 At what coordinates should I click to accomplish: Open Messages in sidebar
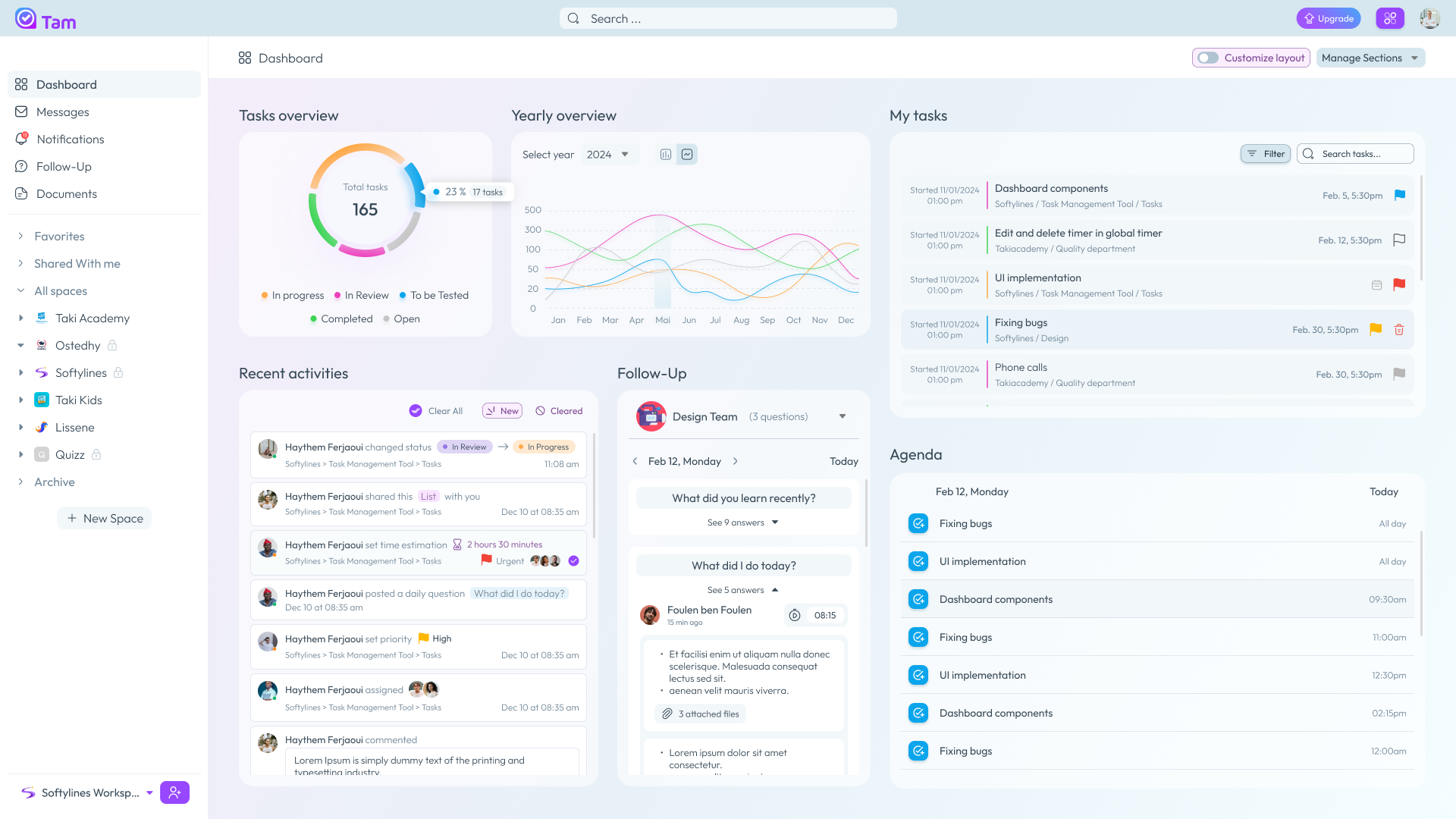104,111
